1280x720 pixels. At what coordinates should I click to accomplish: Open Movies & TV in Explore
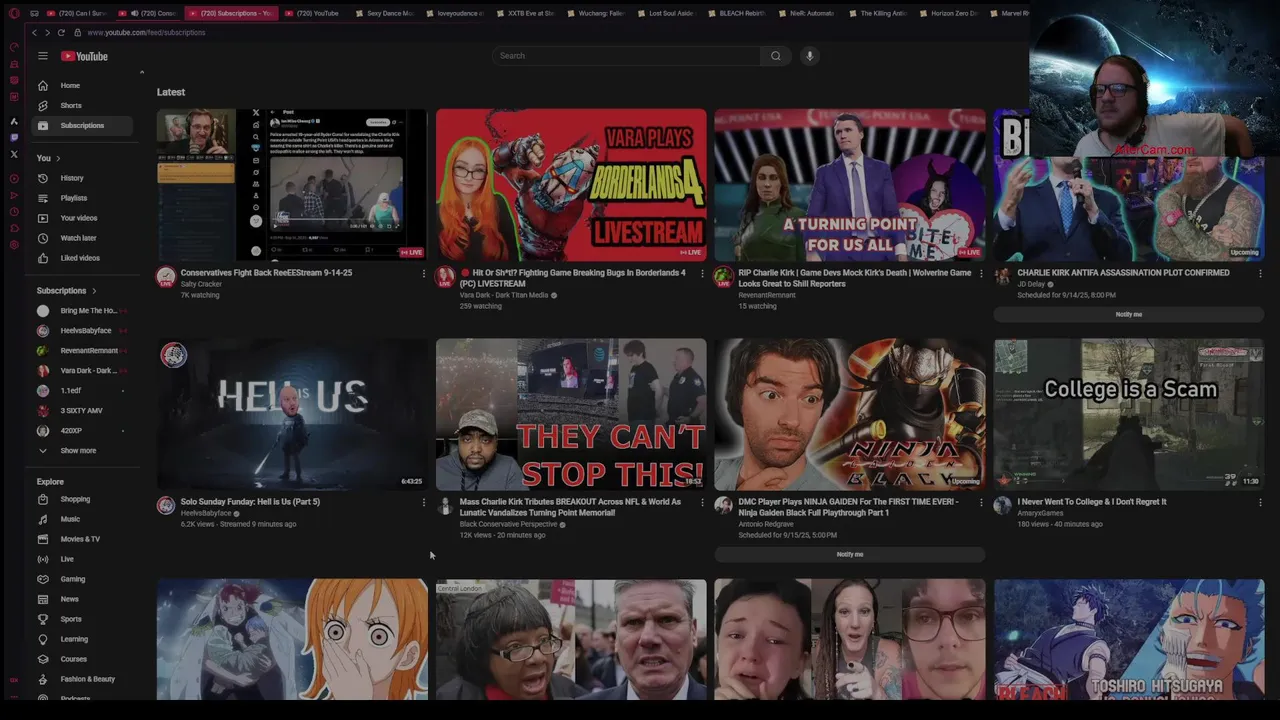[x=84, y=539]
